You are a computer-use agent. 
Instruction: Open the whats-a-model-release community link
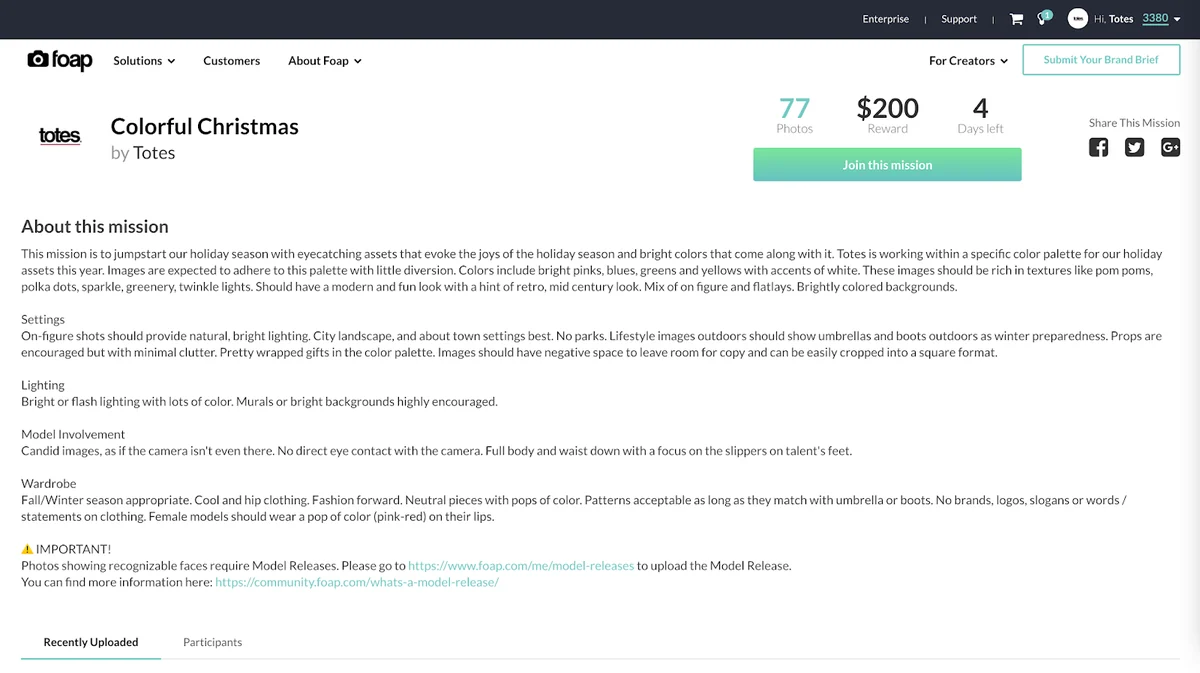[x=357, y=582]
